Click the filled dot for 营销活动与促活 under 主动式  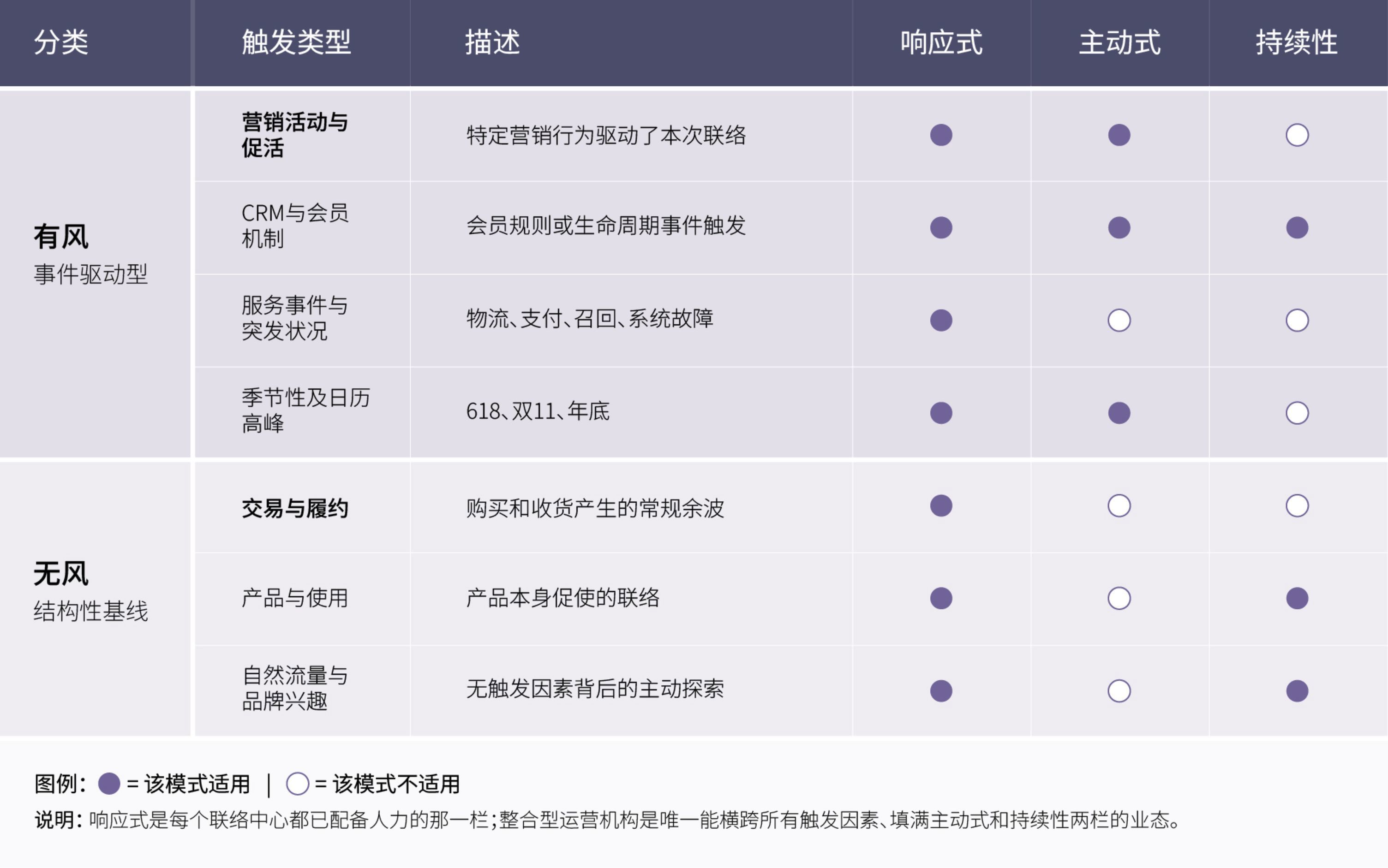1119,136
